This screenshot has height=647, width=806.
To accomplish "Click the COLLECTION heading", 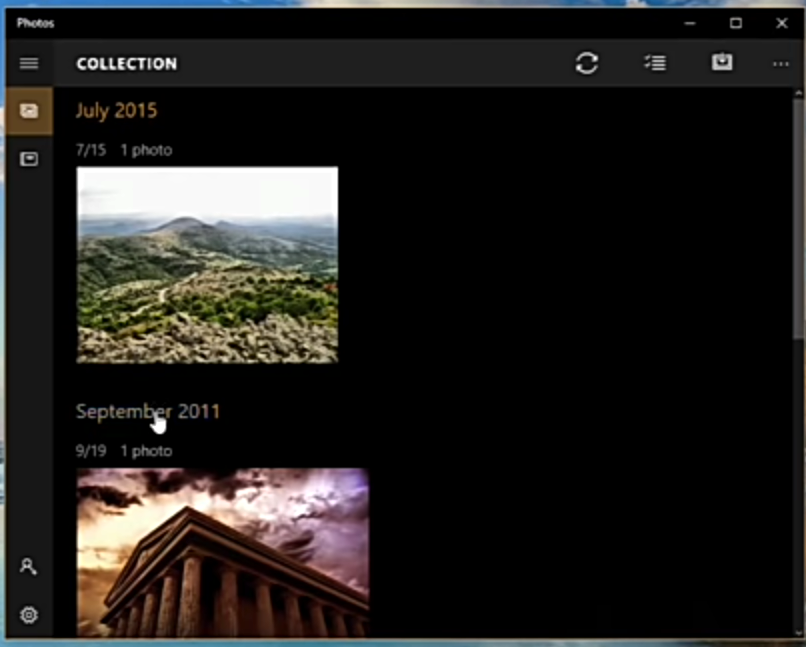I will pyautogui.click(x=126, y=64).
